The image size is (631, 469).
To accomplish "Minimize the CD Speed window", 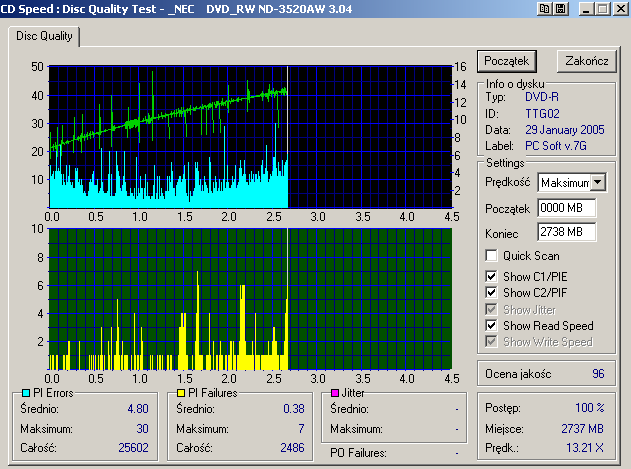I will click(586, 9).
